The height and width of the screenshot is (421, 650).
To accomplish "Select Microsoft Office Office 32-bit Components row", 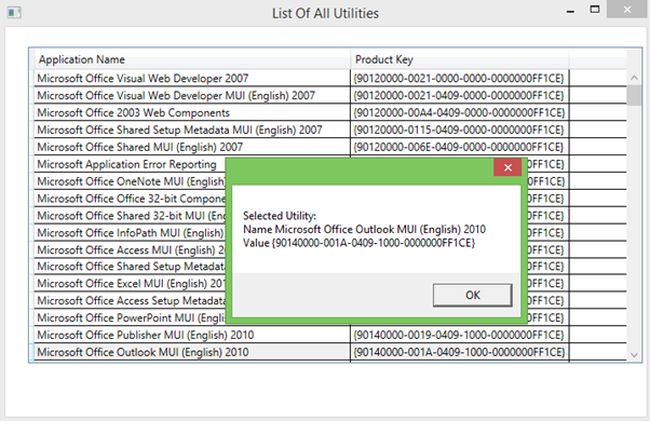I will tap(130, 198).
